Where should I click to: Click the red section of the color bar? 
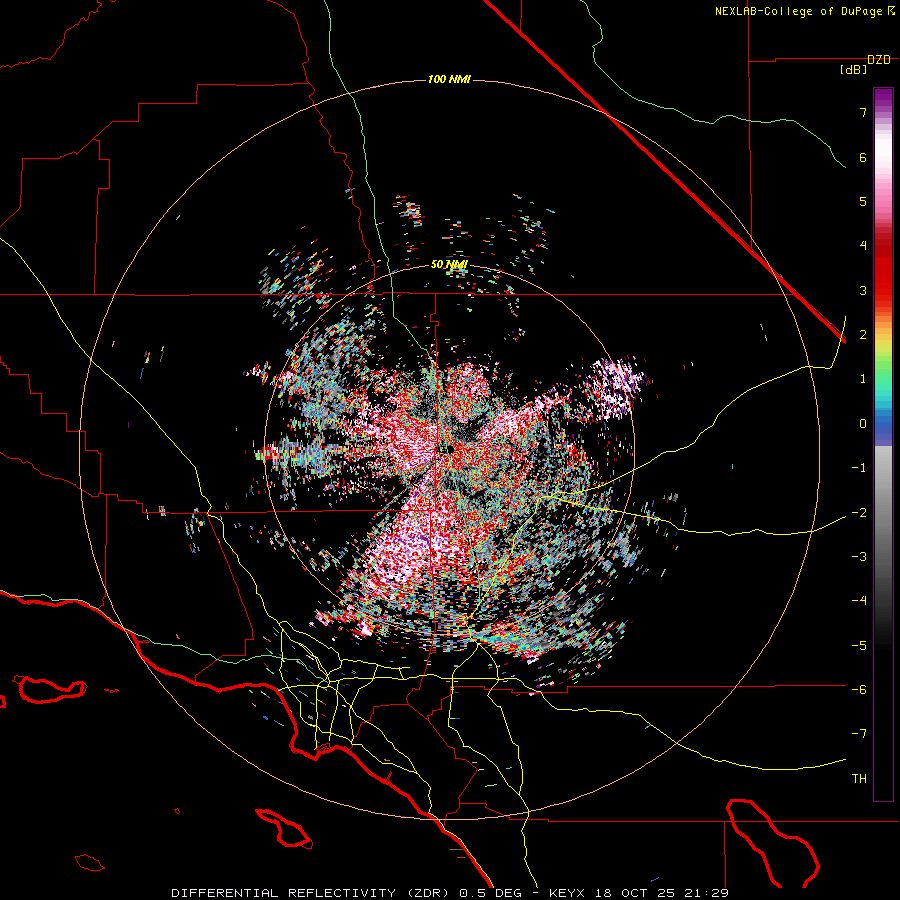[x=883, y=270]
